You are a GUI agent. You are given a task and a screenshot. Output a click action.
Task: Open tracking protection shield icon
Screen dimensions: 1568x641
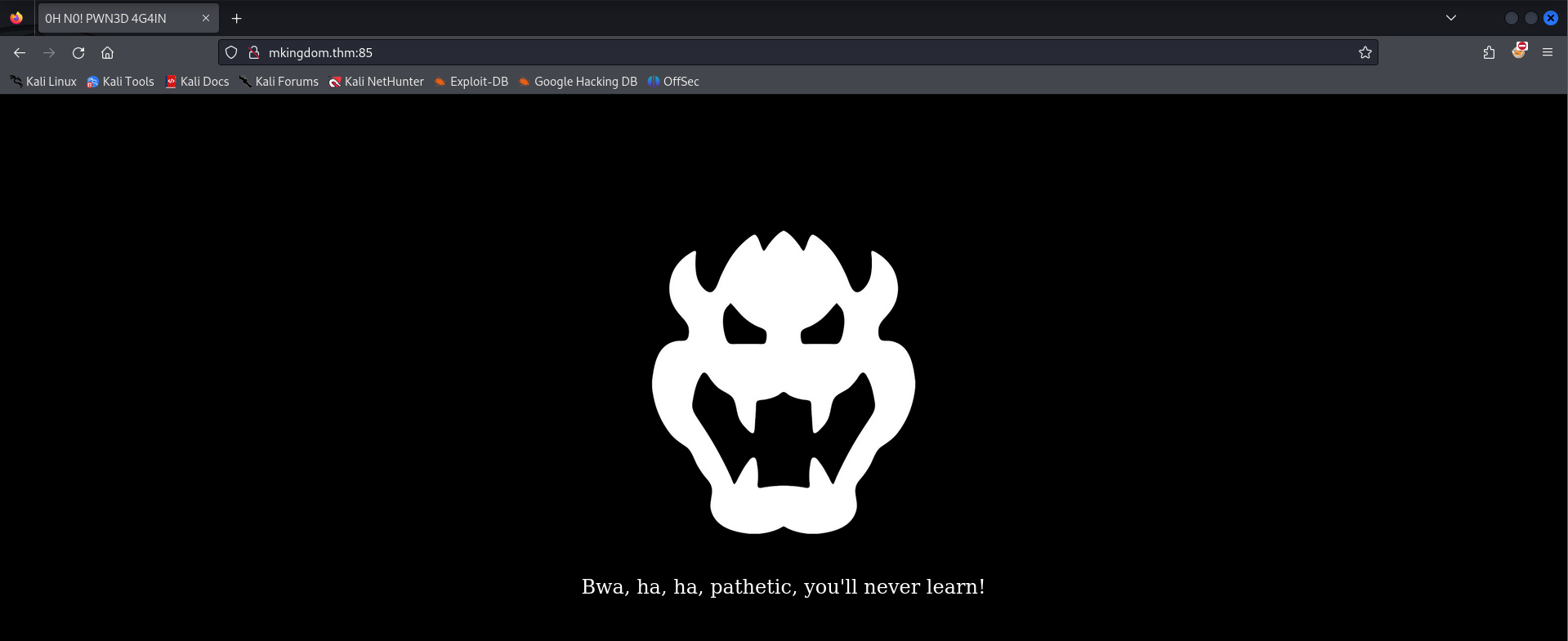click(x=231, y=52)
